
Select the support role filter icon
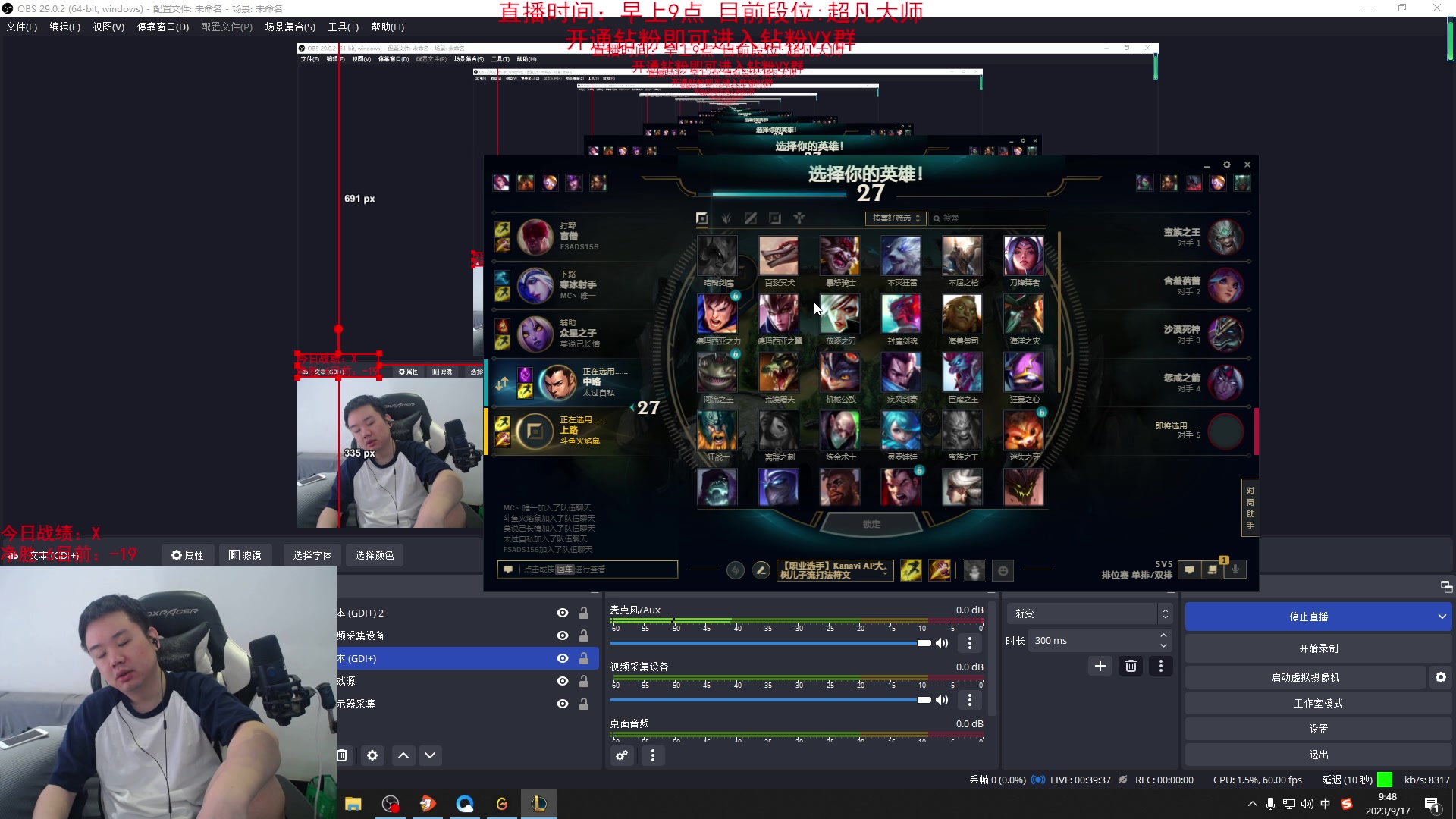799,218
